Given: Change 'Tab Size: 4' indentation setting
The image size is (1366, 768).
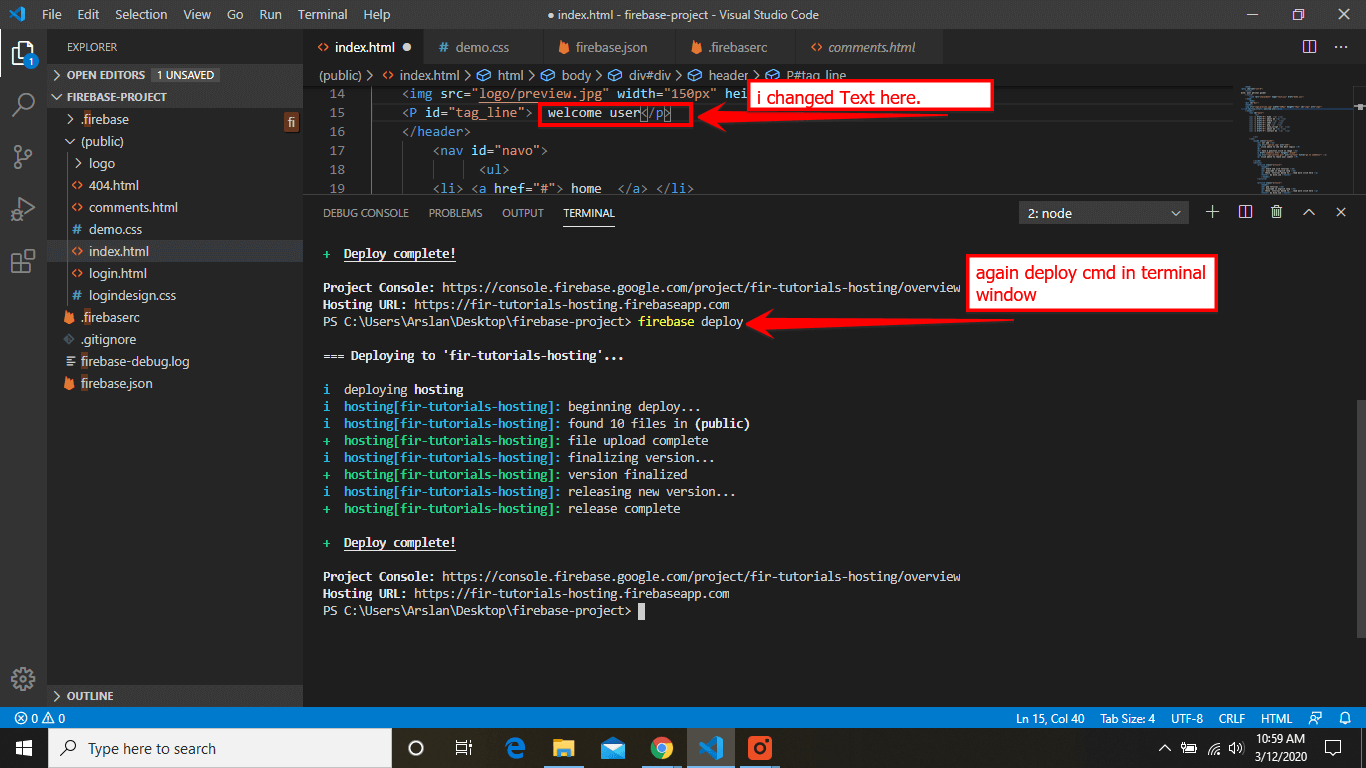Looking at the screenshot, I should (1127, 718).
